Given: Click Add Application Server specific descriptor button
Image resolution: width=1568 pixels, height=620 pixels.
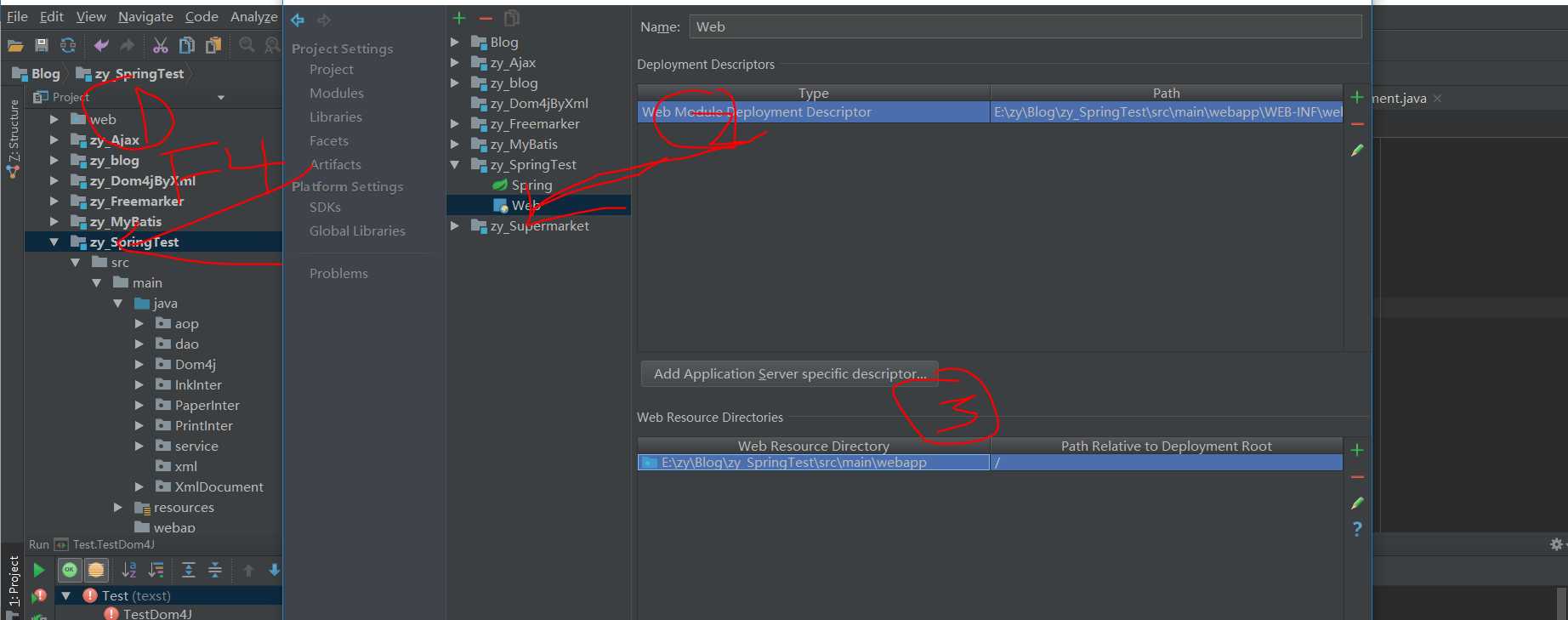Looking at the screenshot, I should (789, 373).
